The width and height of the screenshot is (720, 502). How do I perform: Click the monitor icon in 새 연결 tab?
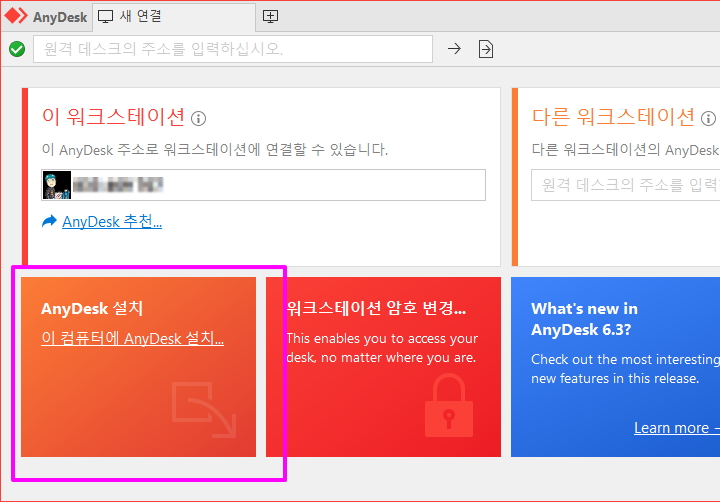pos(105,17)
